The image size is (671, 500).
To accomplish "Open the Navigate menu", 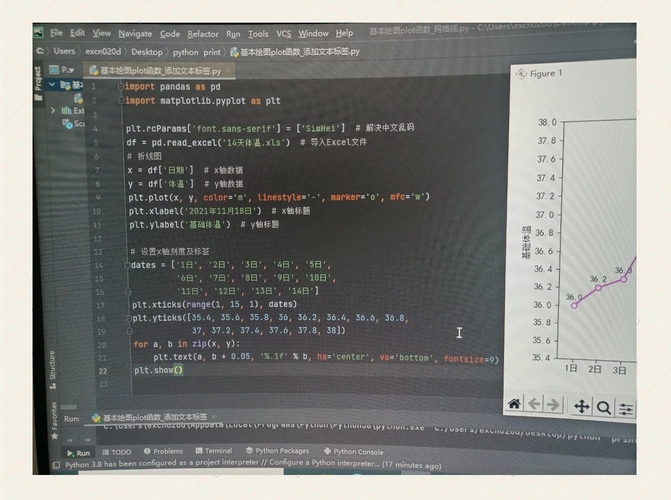I will point(135,34).
